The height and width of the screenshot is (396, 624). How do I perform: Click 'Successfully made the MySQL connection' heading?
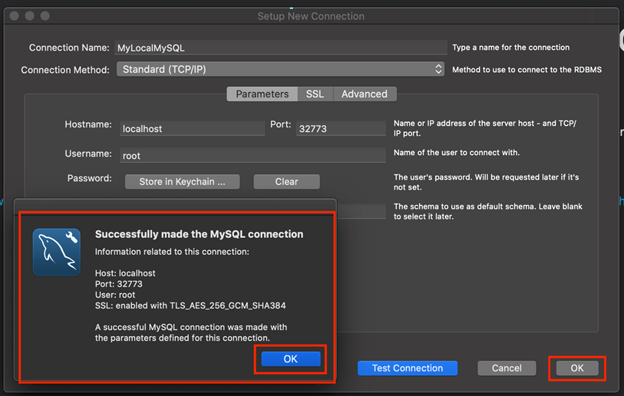tap(199, 234)
